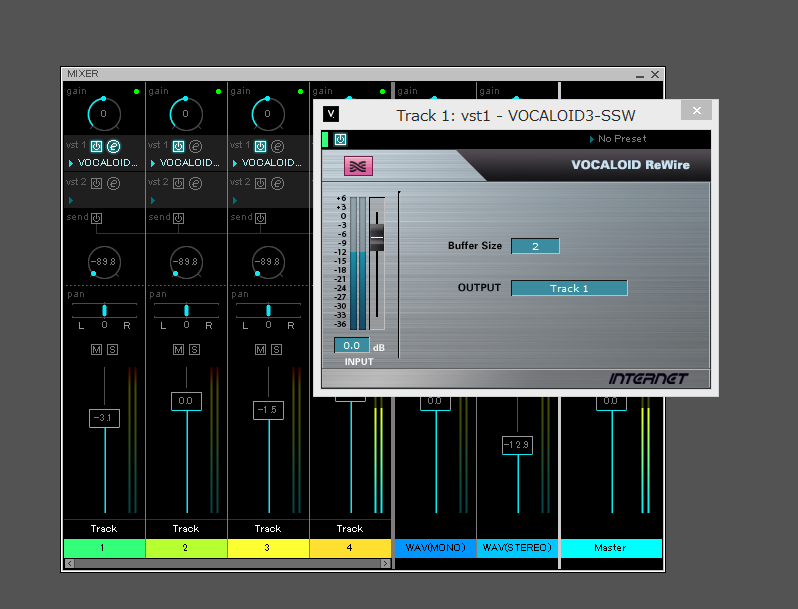Select the Master channel label
Viewport: 798px width, 609px height.
(611, 548)
